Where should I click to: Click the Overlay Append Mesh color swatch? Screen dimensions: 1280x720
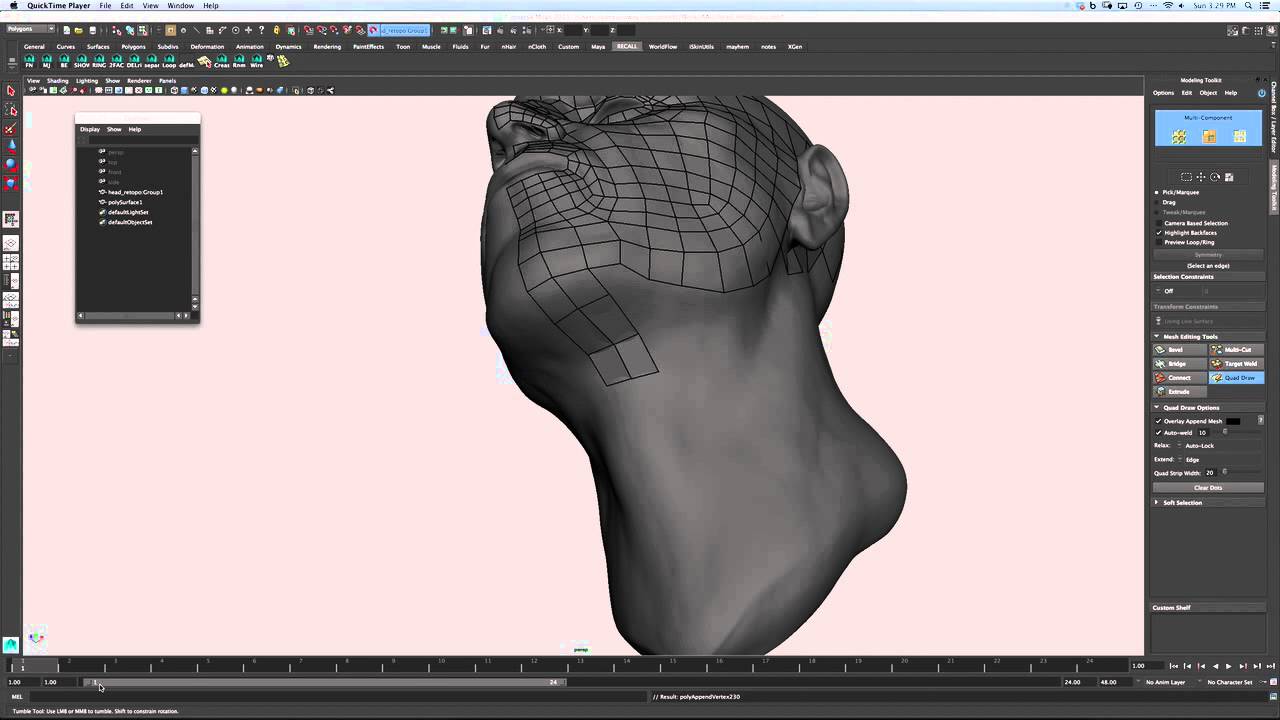pyautogui.click(x=1234, y=421)
